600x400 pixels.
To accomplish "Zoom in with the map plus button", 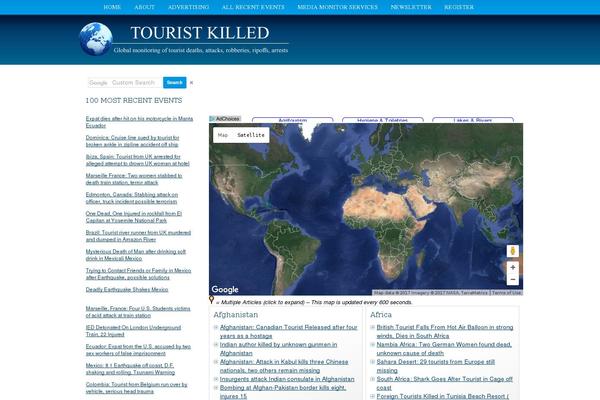I will 513,268.
